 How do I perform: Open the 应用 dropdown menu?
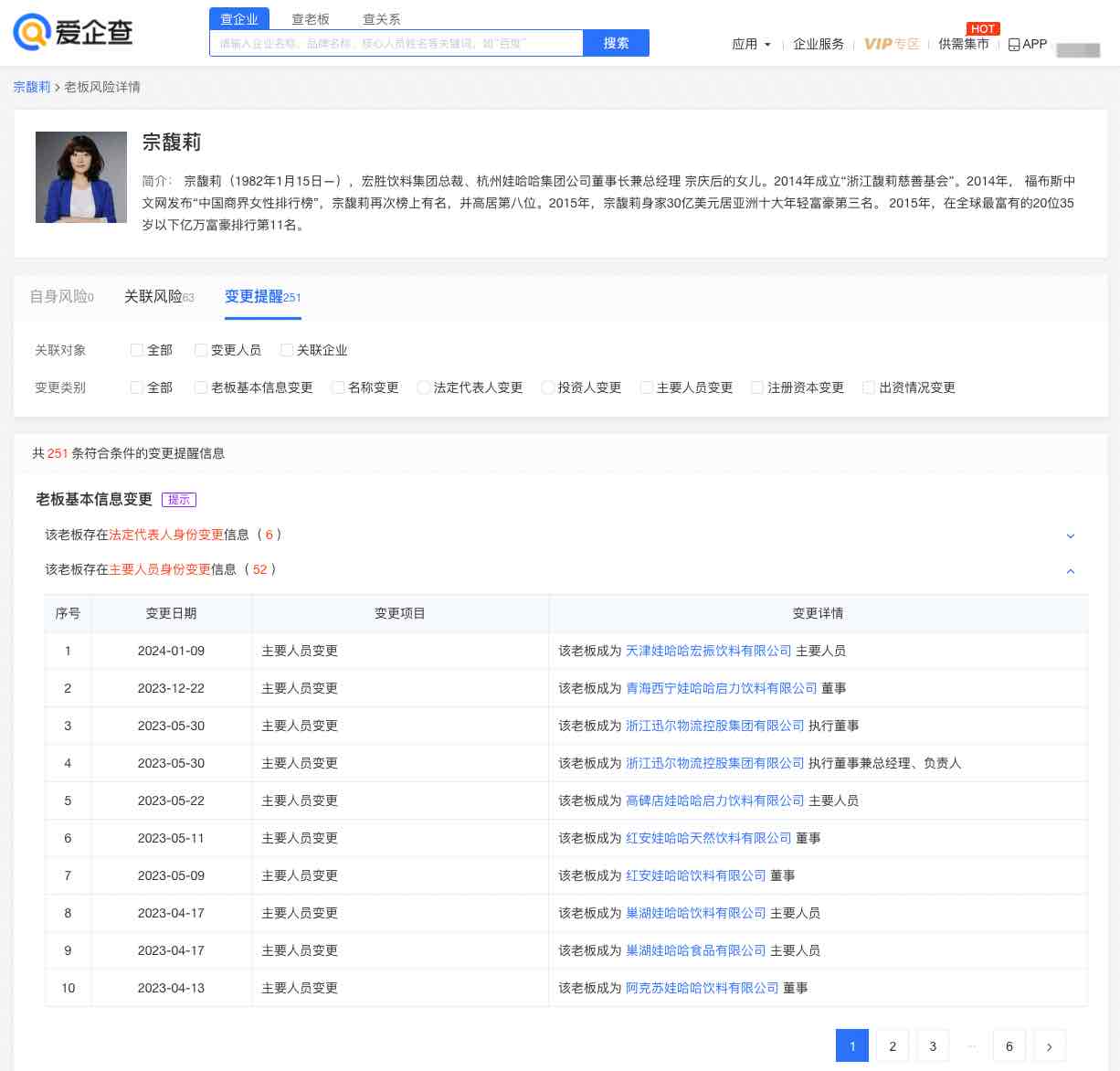point(750,44)
